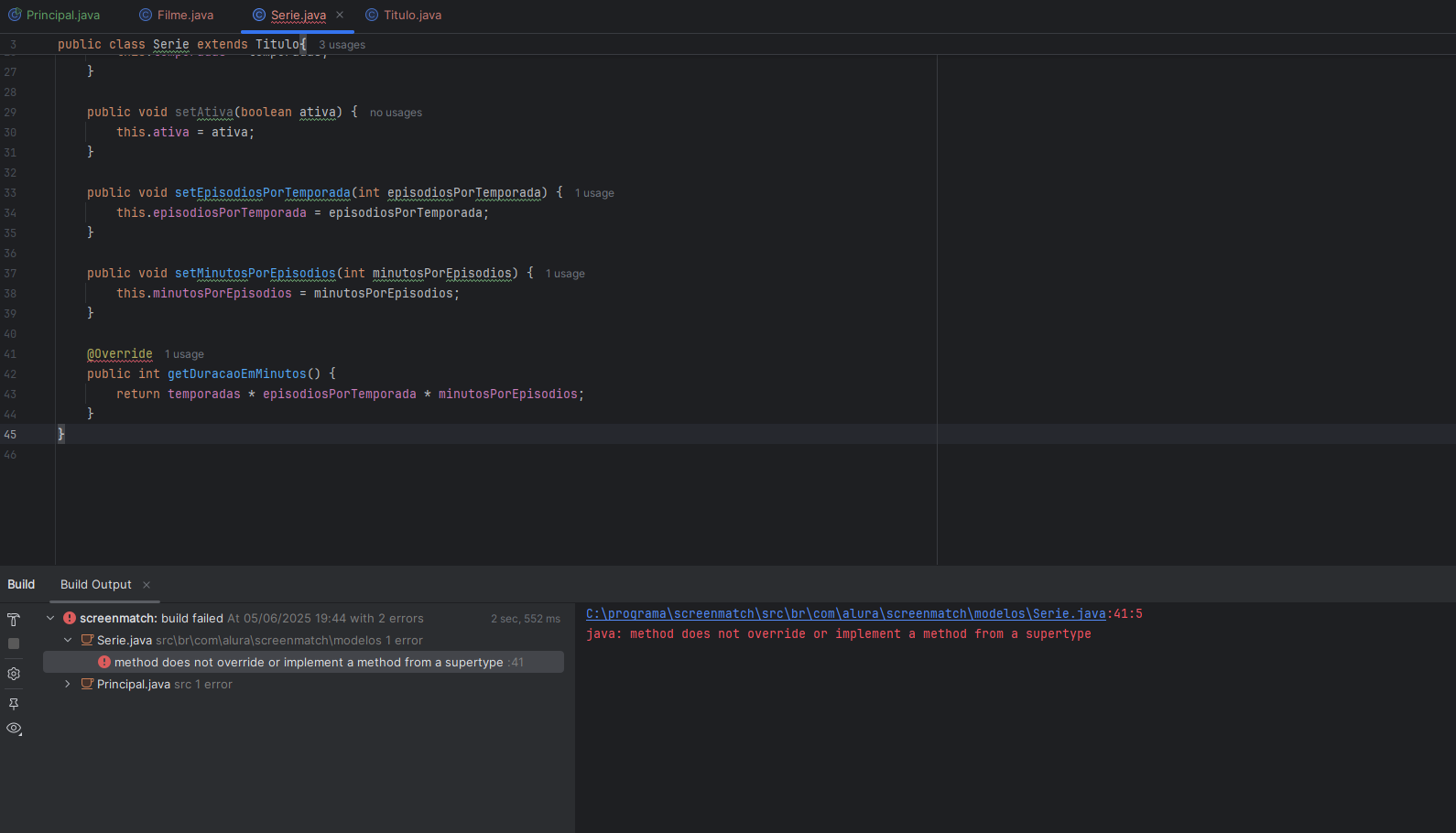
Task: Click '1 usage' hint beside @Override
Action: (x=184, y=353)
